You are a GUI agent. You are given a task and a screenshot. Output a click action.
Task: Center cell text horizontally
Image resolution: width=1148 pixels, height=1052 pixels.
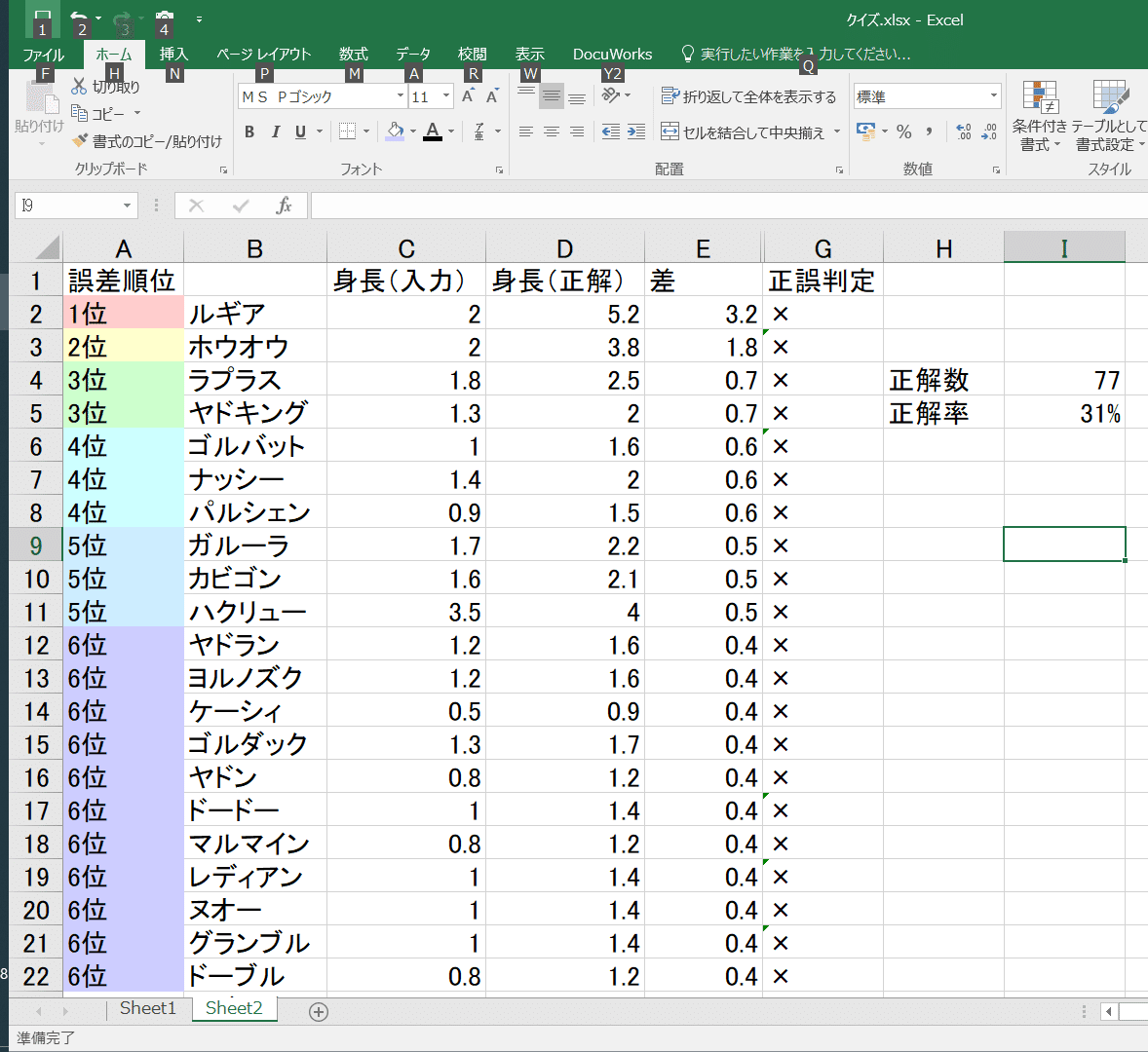(552, 131)
